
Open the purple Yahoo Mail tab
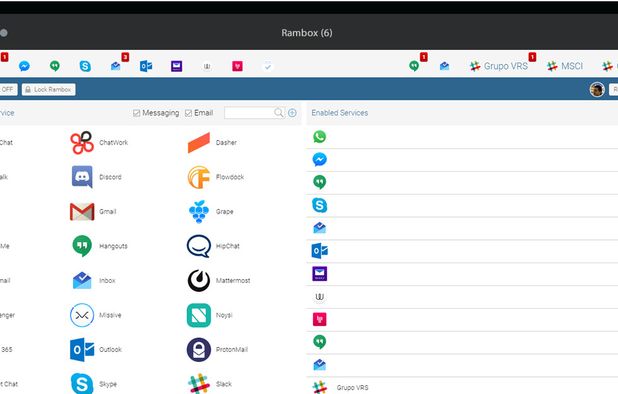click(x=177, y=66)
